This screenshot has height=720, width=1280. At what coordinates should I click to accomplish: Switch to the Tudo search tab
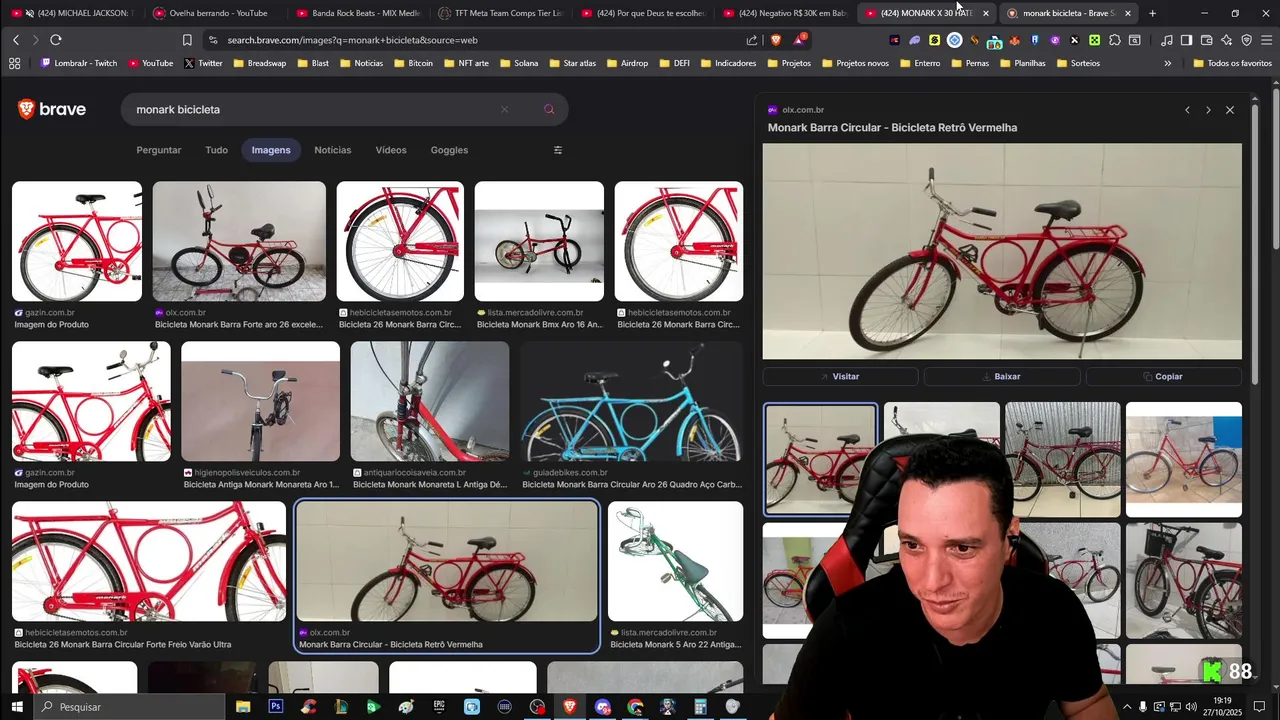217,150
